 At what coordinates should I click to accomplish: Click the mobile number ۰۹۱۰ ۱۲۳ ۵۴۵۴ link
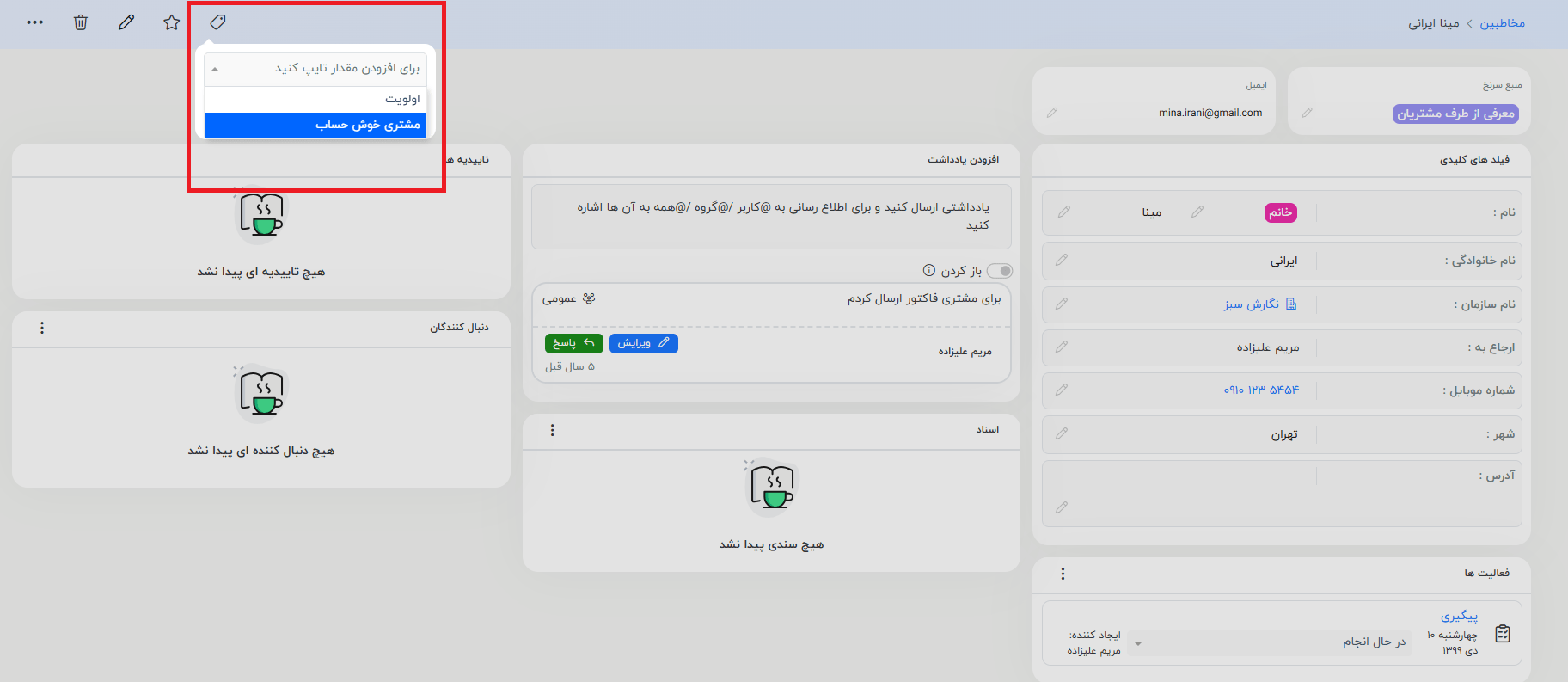[x=1261, y=390]
